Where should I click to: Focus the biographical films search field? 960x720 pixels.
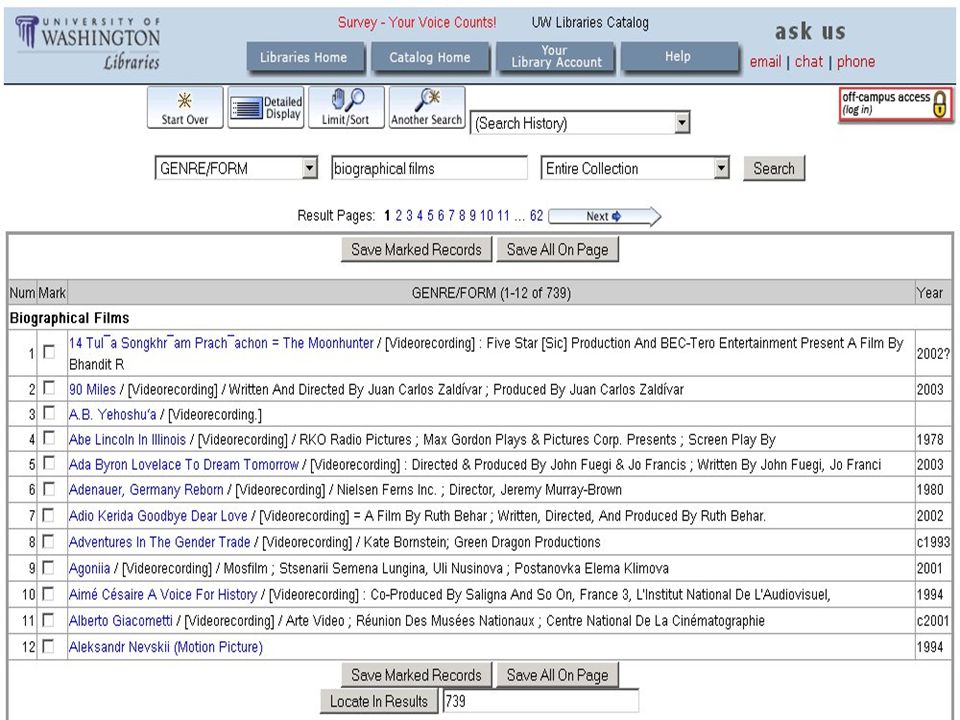click(x=429, y=168)
